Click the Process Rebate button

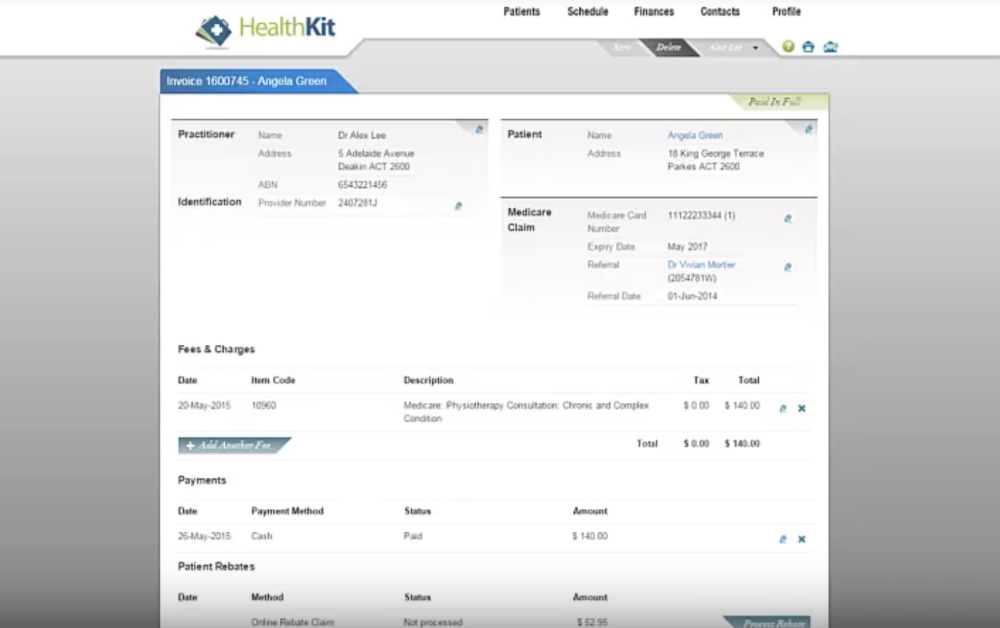[x=768, y=622]
